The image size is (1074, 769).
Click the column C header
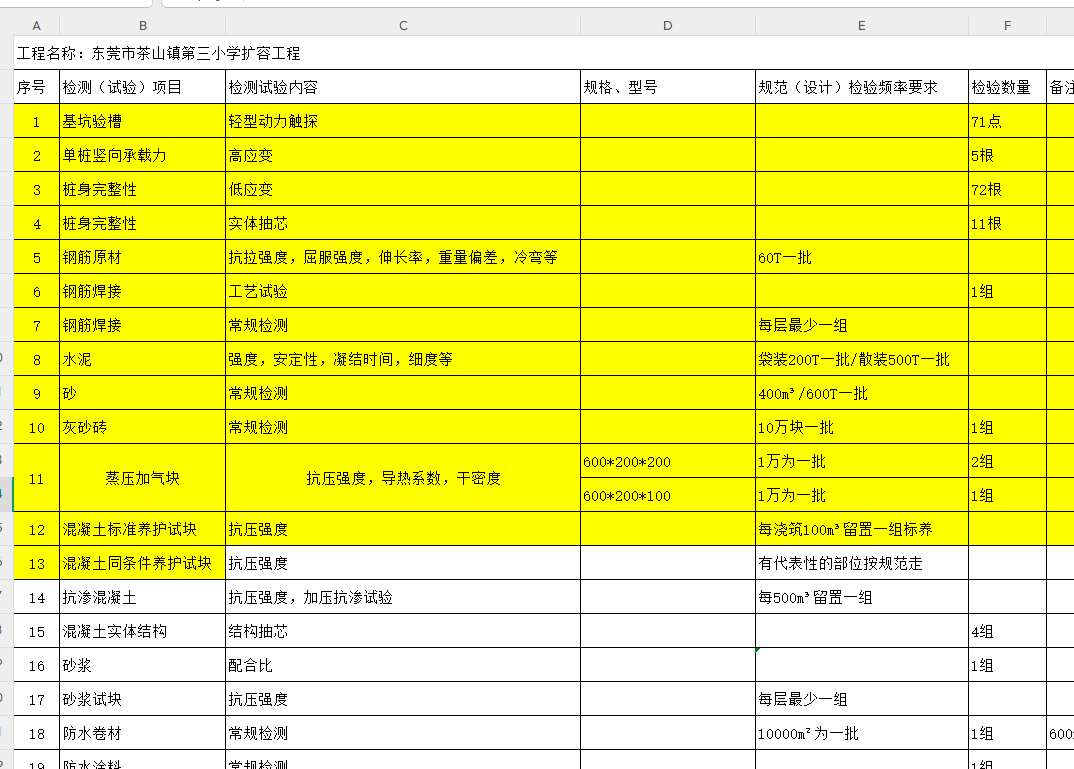point(402,25)
